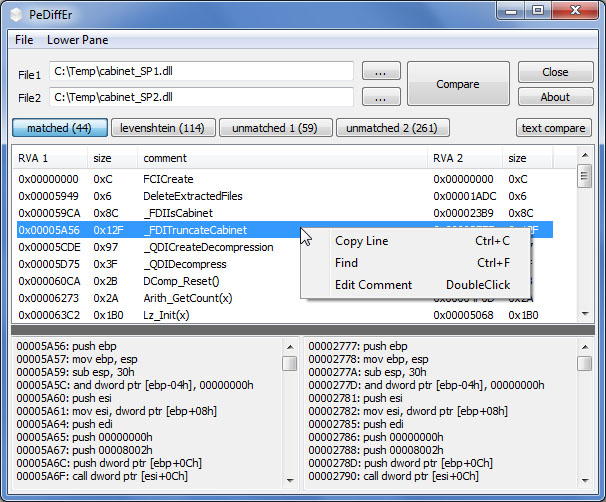
Task: Click into the File2 path field
Action: (x=201, y=97)
